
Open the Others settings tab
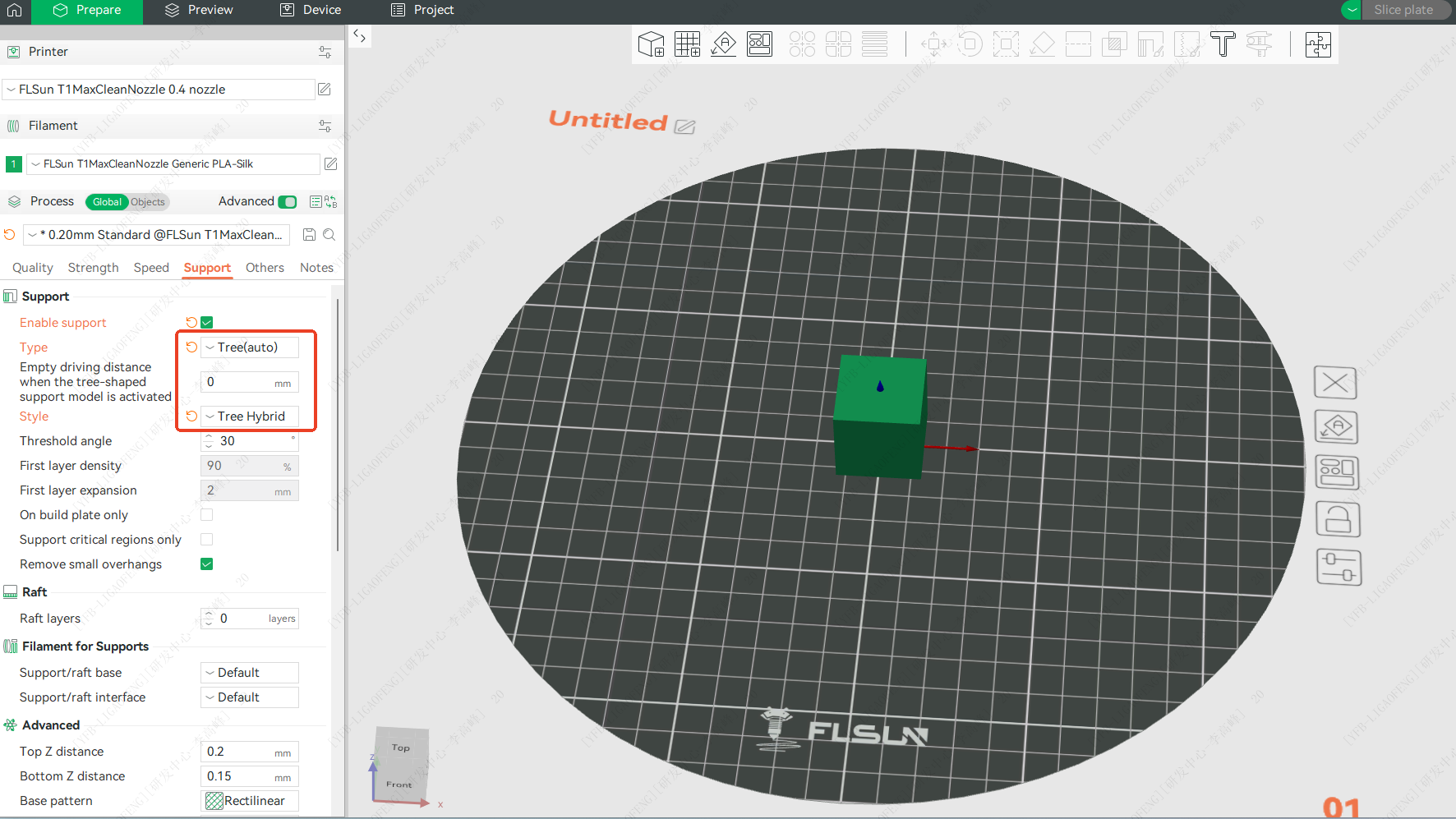click(x=265, y=268)
